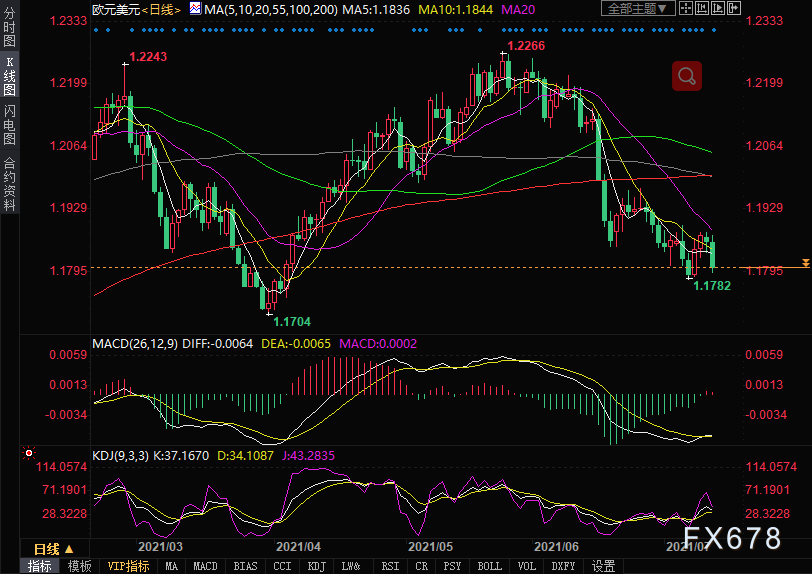The height and width of the screenshot is (574, 812).
Task: Select the MACD indicator button
Action: click(205, 566)
